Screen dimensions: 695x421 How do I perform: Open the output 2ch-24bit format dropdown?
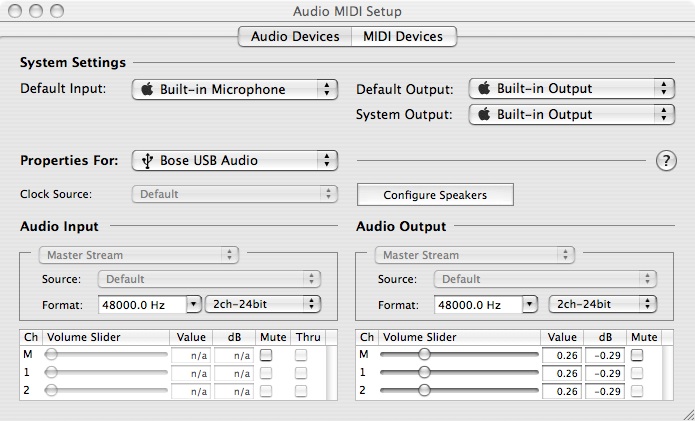click(602, 303)
